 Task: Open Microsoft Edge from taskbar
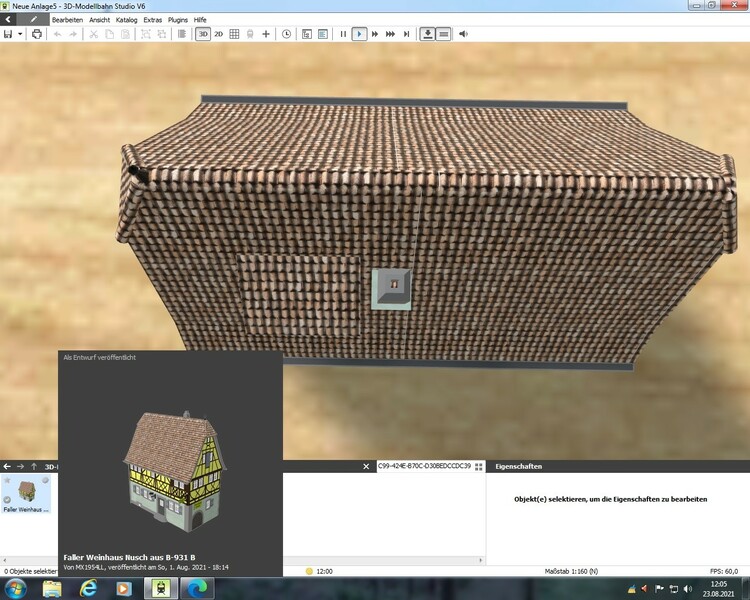[x=197, y=589]
